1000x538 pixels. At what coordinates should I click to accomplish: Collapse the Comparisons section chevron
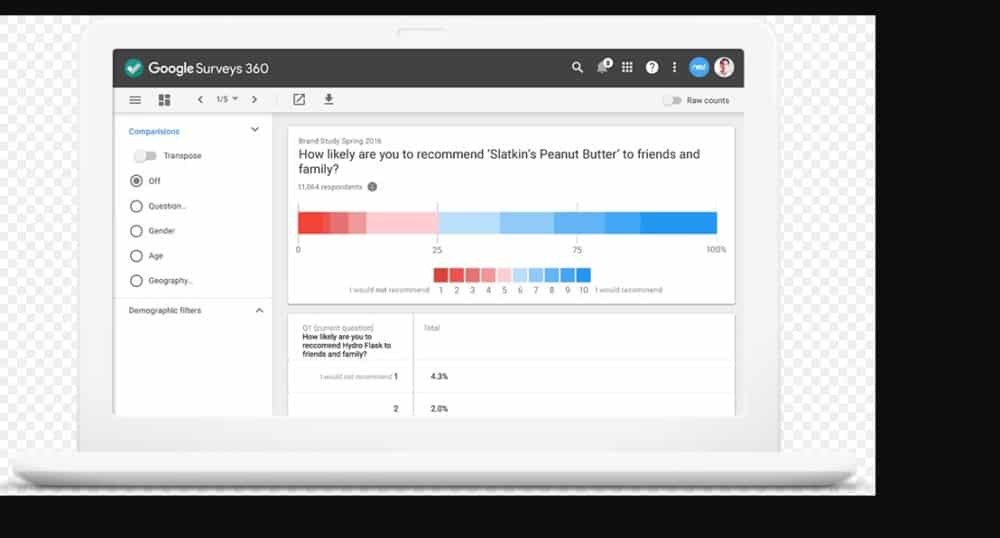[x=254, y=129]
